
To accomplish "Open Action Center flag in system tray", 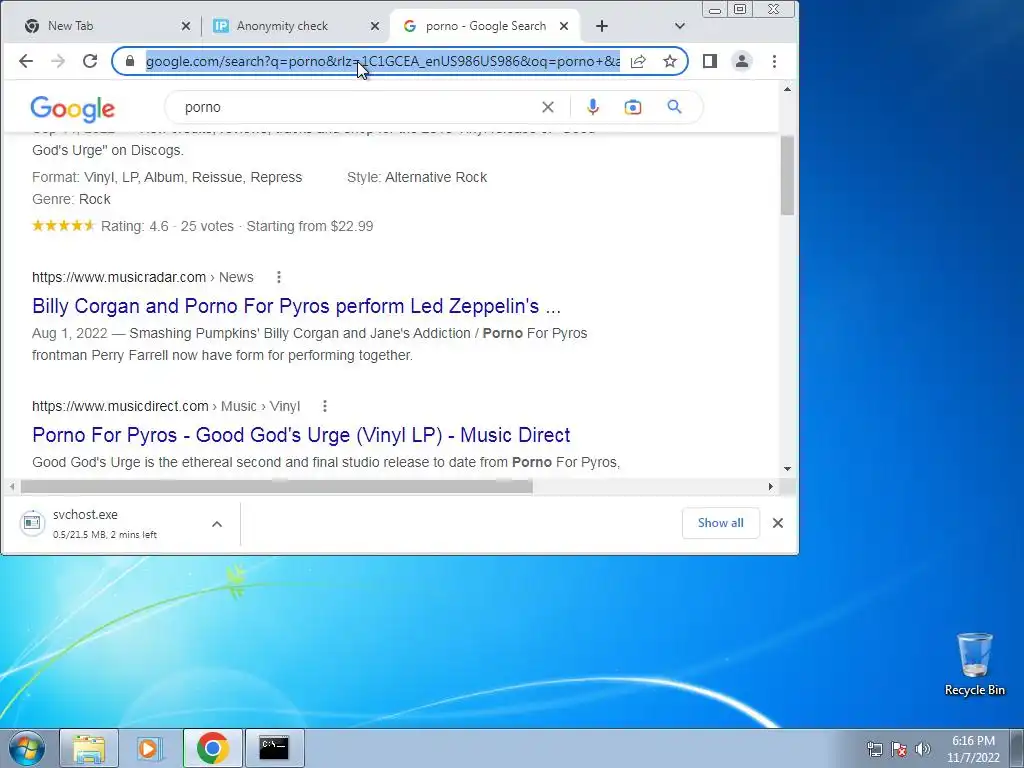I will tap(899, 749).
